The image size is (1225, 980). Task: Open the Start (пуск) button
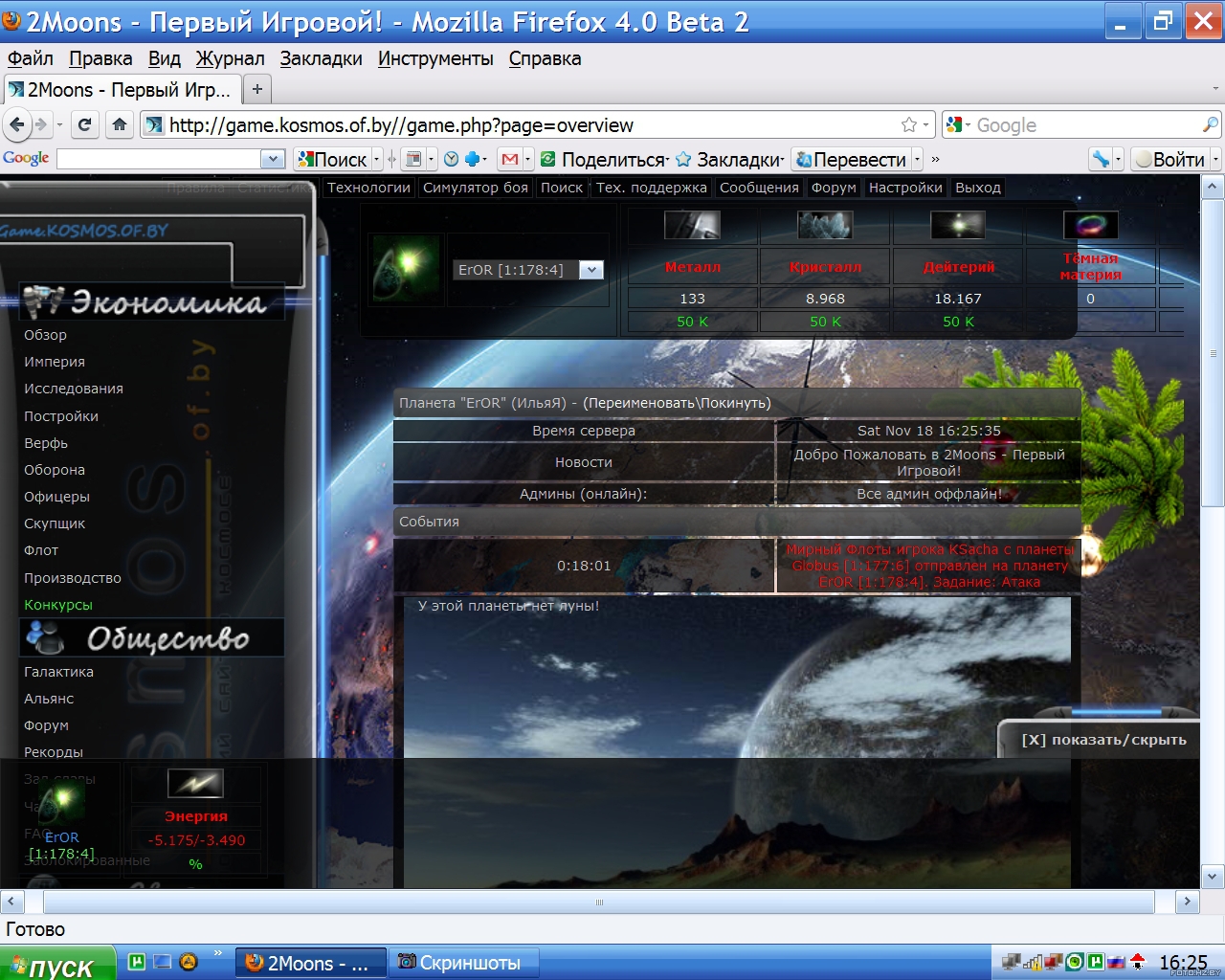57,964
